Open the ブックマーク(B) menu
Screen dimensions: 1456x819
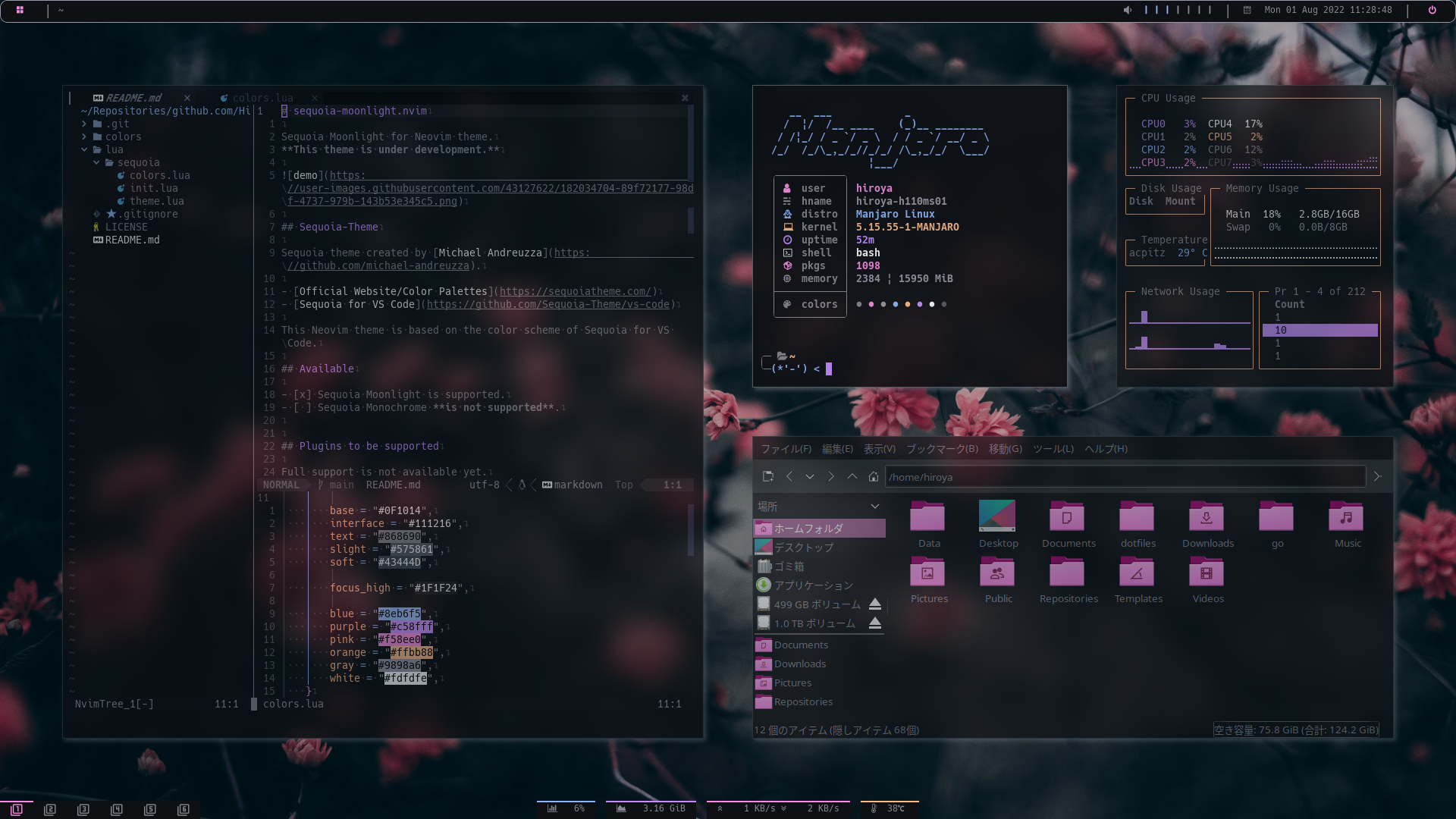click(x=942, y=449)
